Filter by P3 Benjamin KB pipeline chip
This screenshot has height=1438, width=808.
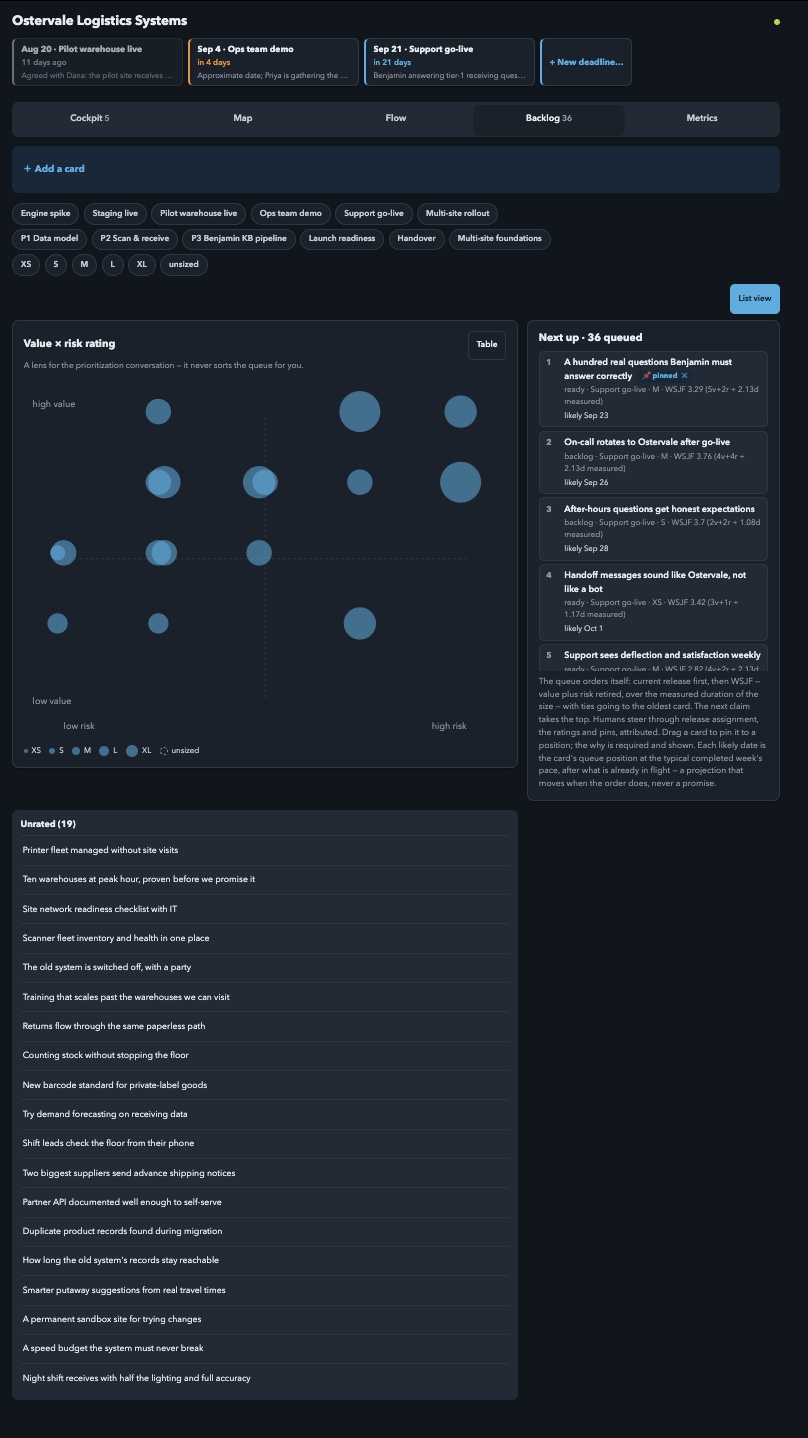[239, 239]
